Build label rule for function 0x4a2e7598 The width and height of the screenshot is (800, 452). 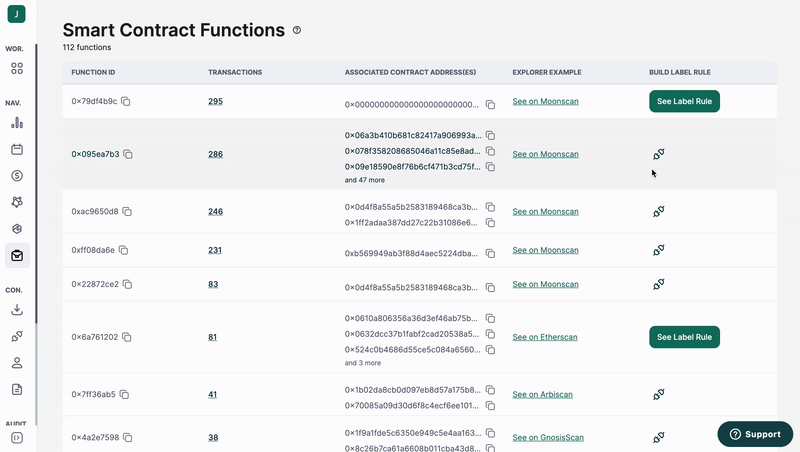659,437
